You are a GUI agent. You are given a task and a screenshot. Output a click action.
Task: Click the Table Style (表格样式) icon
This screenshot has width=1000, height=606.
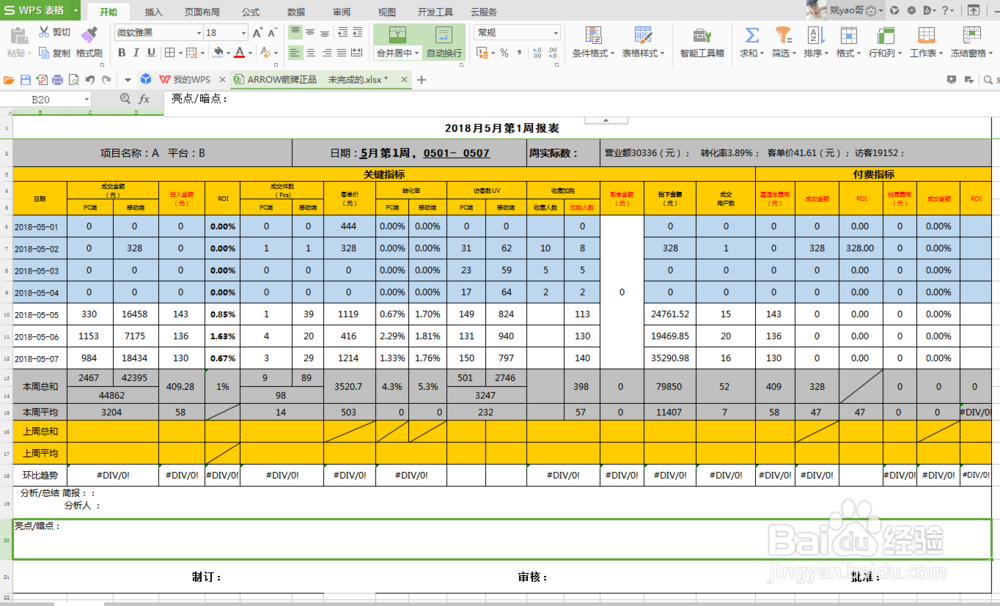(643, 34)
